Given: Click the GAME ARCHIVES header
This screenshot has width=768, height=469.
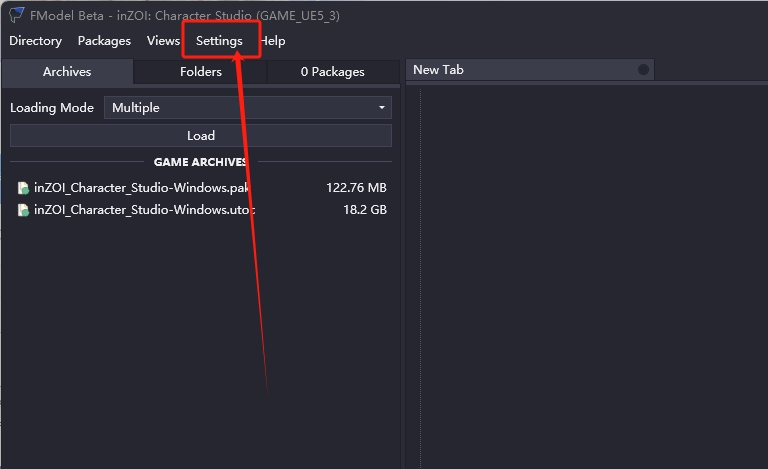Looking at the screenshot, I should point(200,162).
